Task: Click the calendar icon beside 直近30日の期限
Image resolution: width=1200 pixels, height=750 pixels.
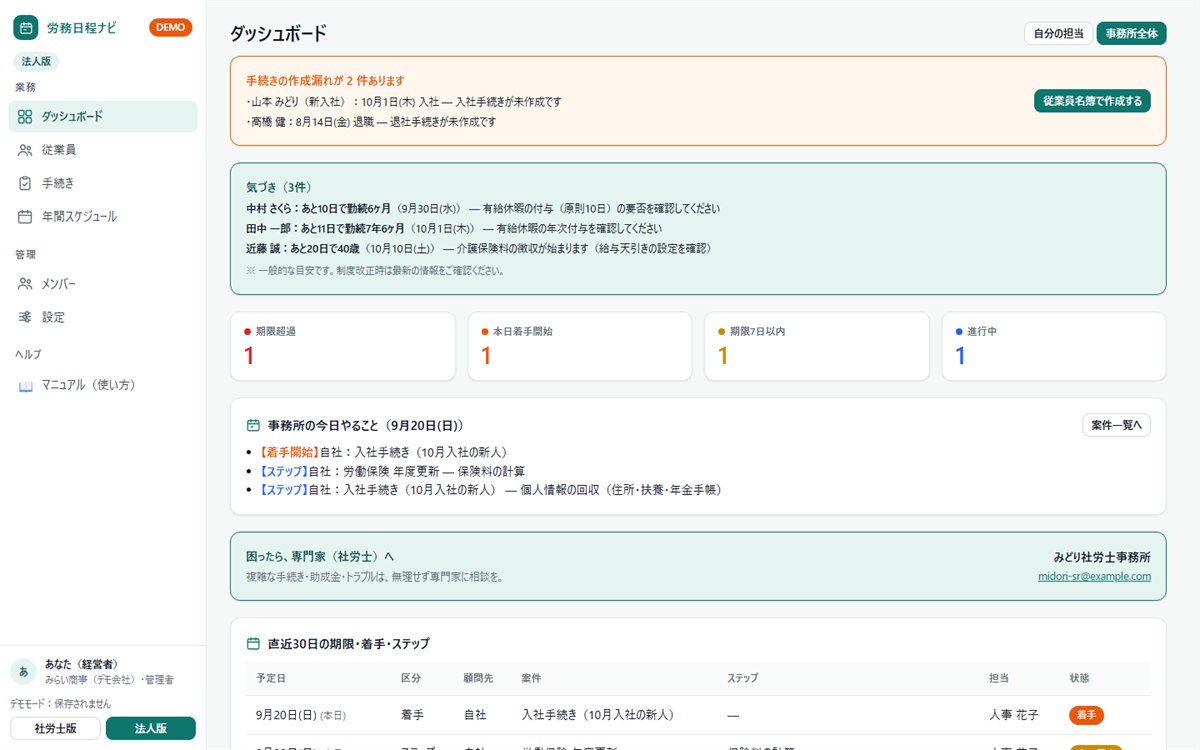Action: pos(253,644)
